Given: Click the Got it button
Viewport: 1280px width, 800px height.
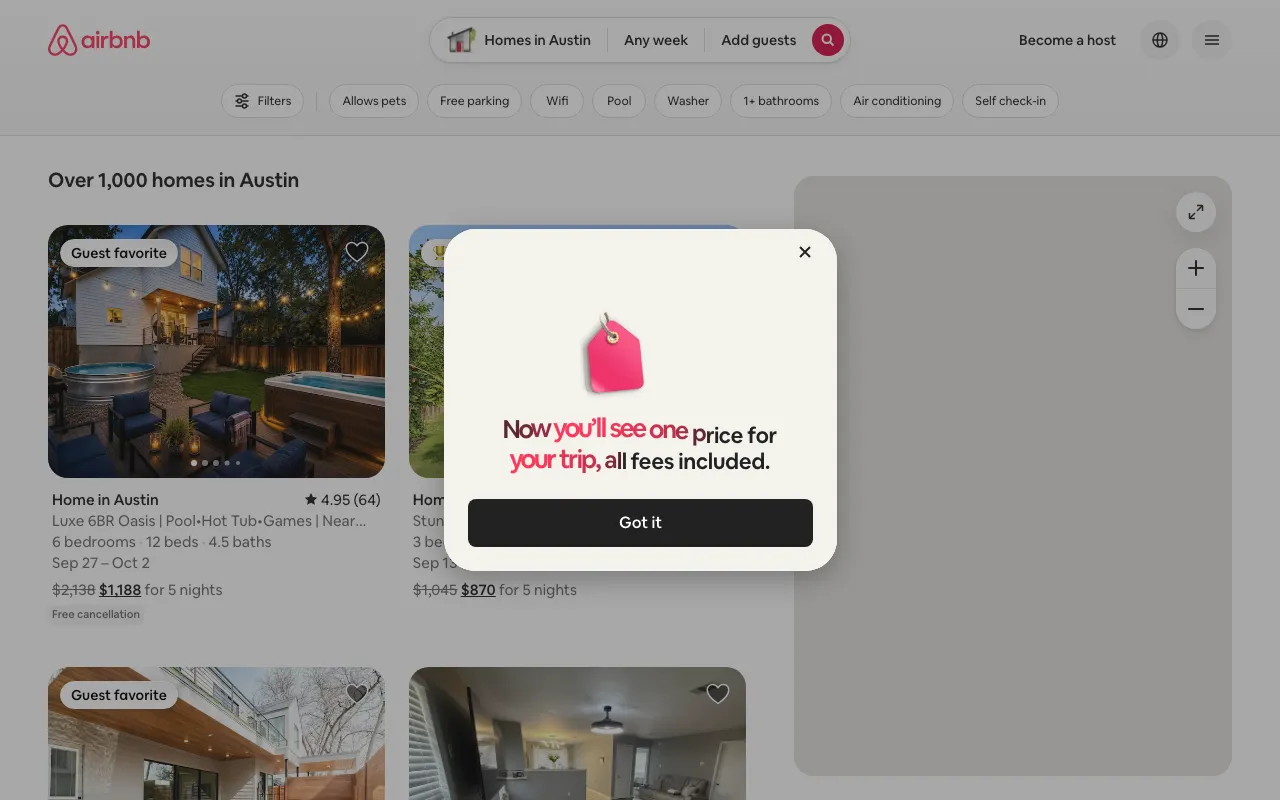Looking at the screenshot, I should 640,523.
